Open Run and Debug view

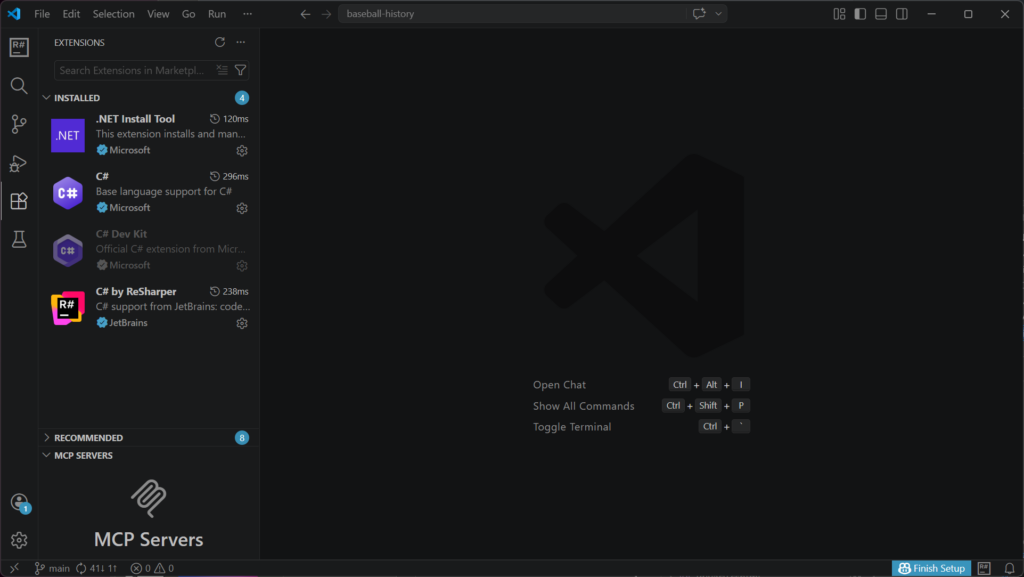coord(18,163)
